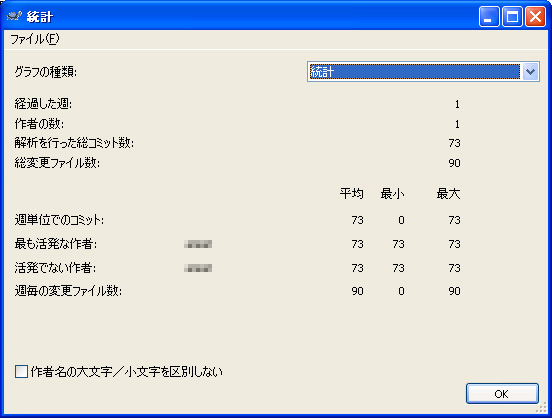
Task: Minimize the 統計 window
Action: pos(489,17)
